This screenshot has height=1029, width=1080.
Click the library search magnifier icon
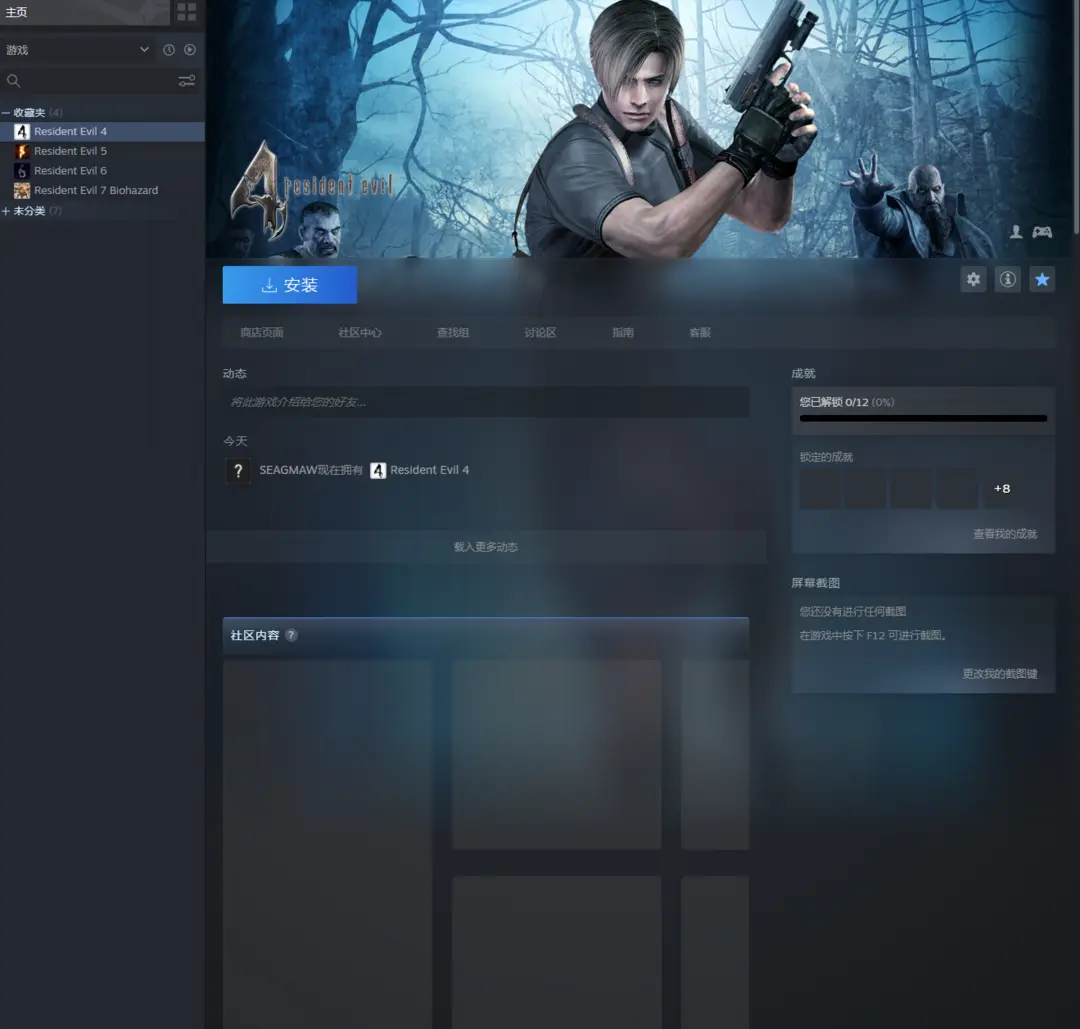tap(13, 81)
